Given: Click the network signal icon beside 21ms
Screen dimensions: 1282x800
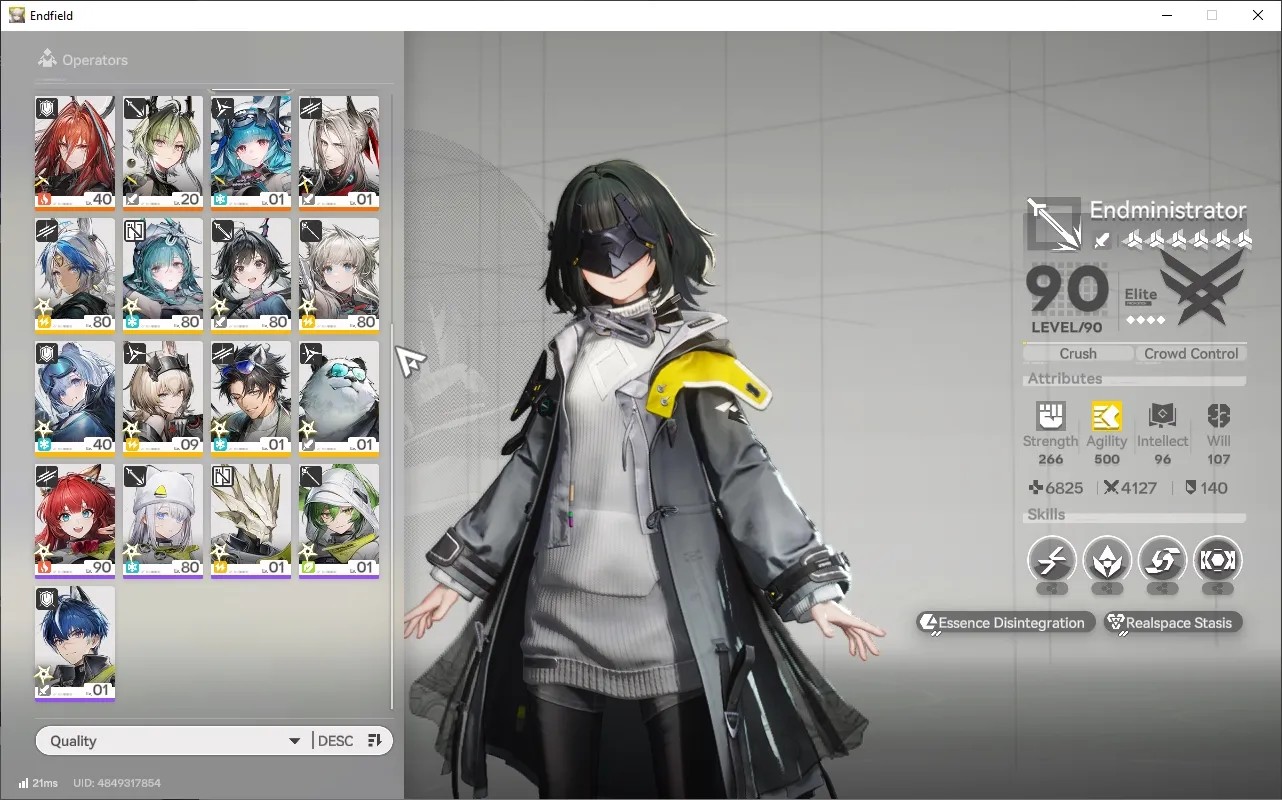Looking at the screenshot, I should pos(23,783).
